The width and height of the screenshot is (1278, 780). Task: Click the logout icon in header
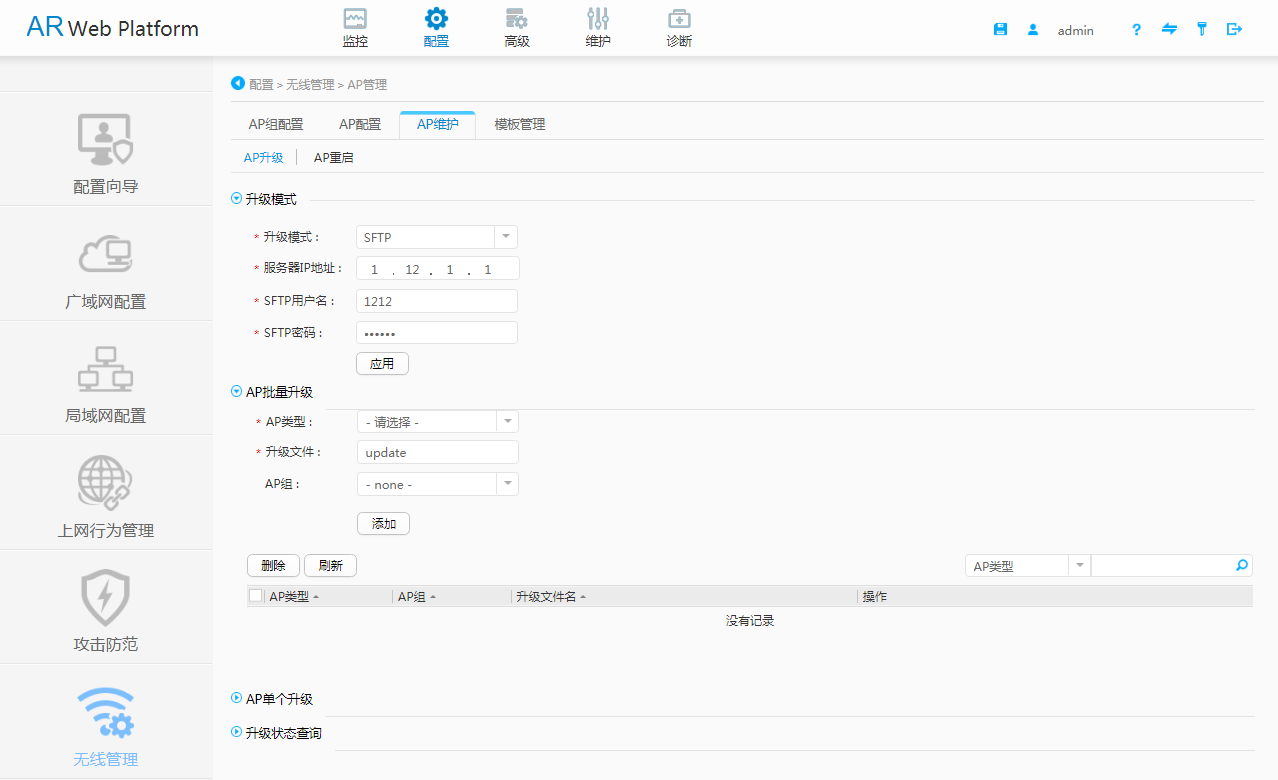click(x=1234, y=30)
